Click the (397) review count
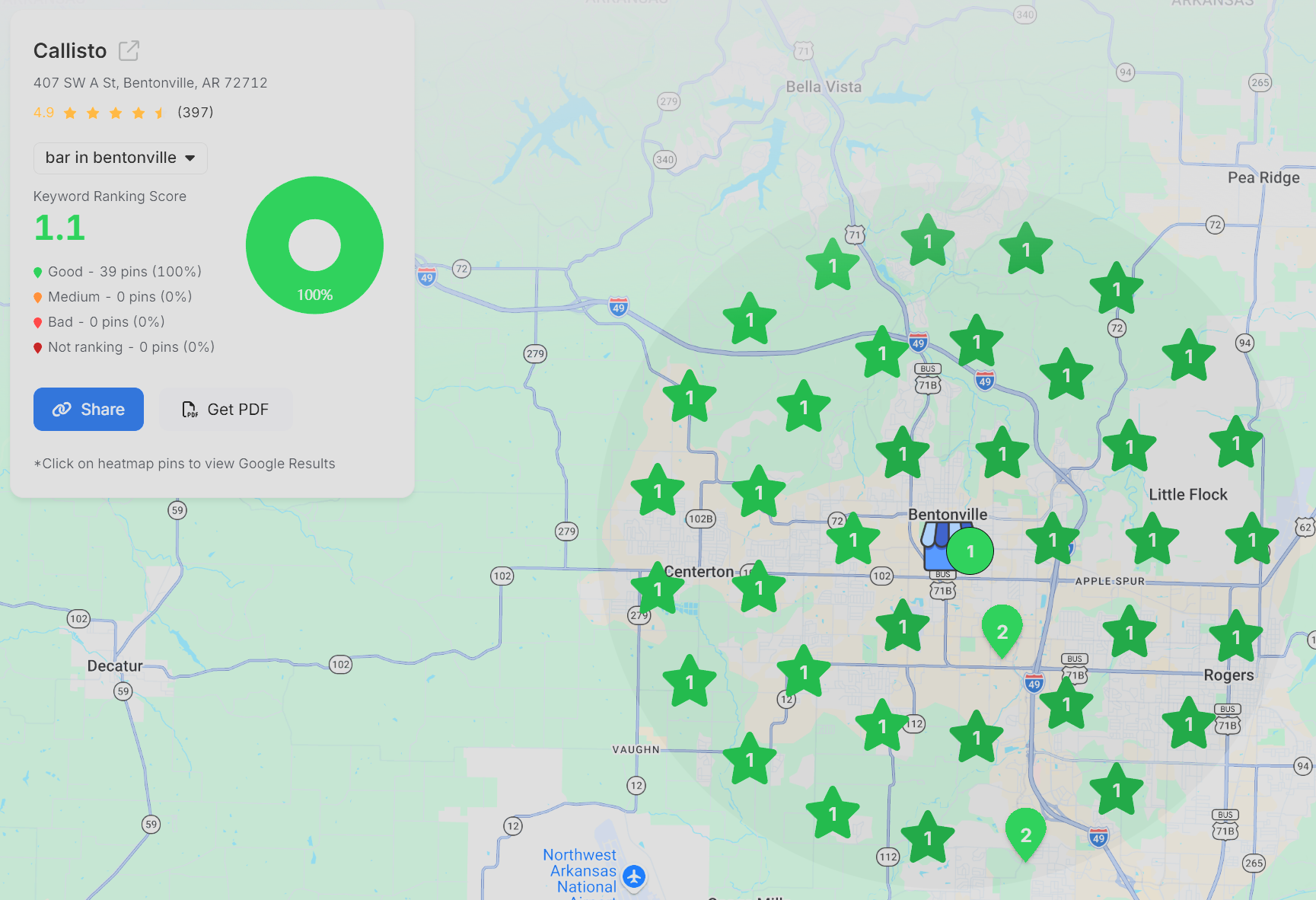 [196, 113]
